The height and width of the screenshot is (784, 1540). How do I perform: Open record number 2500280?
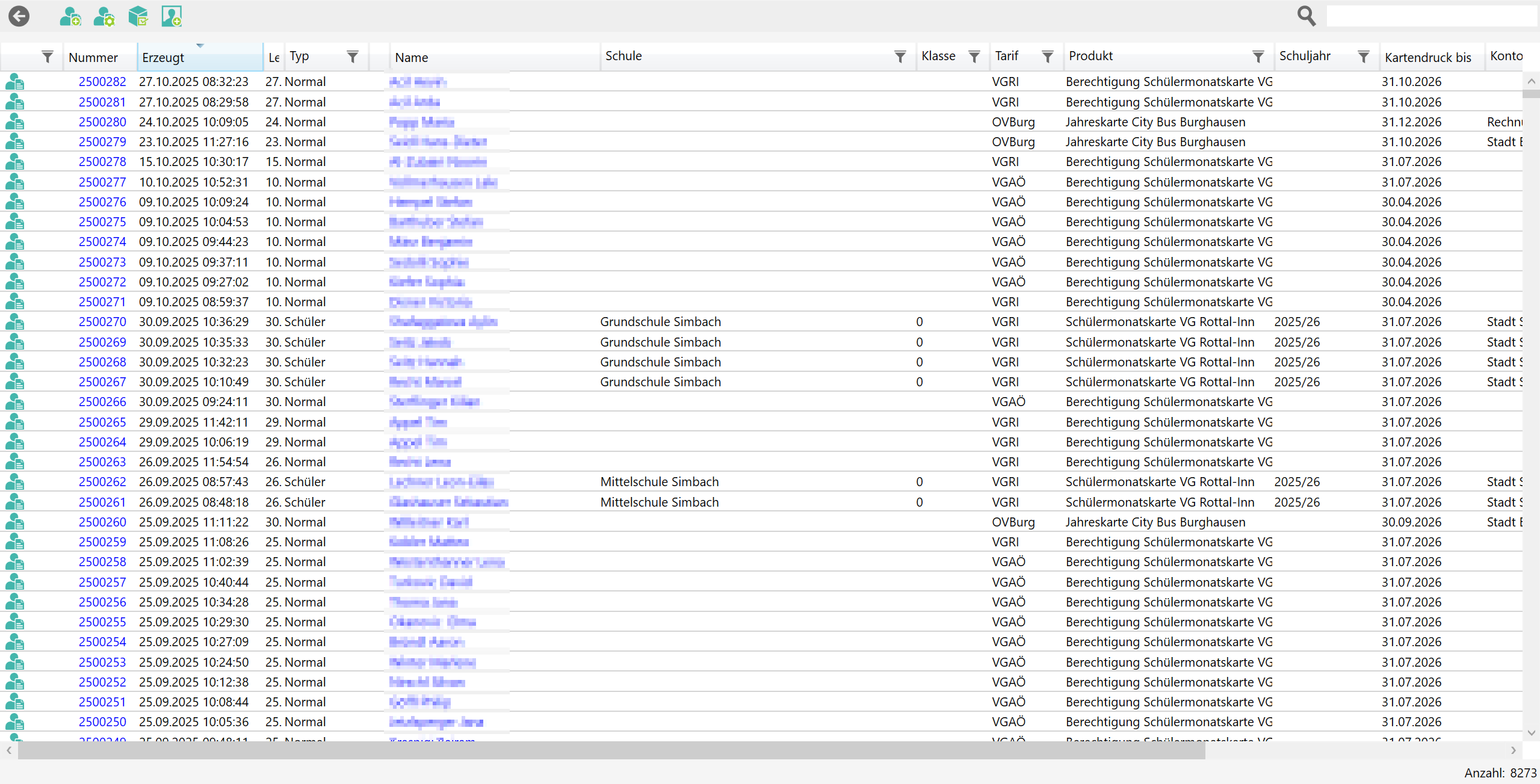point(102,122)
